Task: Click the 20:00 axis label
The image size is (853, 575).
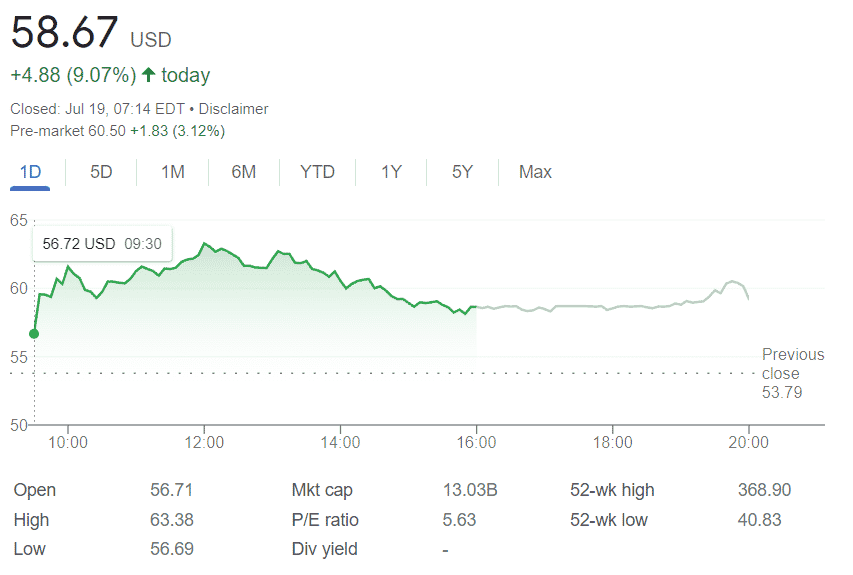Action: point(749,442)
